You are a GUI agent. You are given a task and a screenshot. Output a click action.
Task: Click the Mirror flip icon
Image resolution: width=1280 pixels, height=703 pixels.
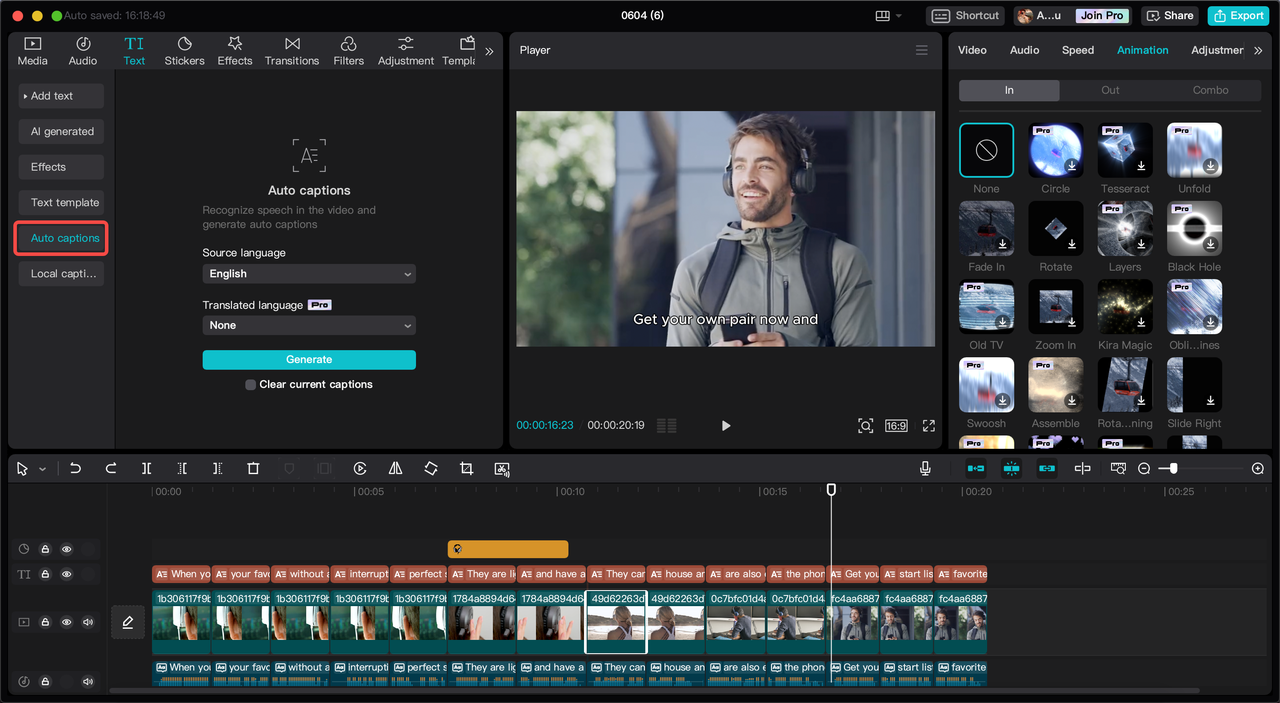coord(395,468)
